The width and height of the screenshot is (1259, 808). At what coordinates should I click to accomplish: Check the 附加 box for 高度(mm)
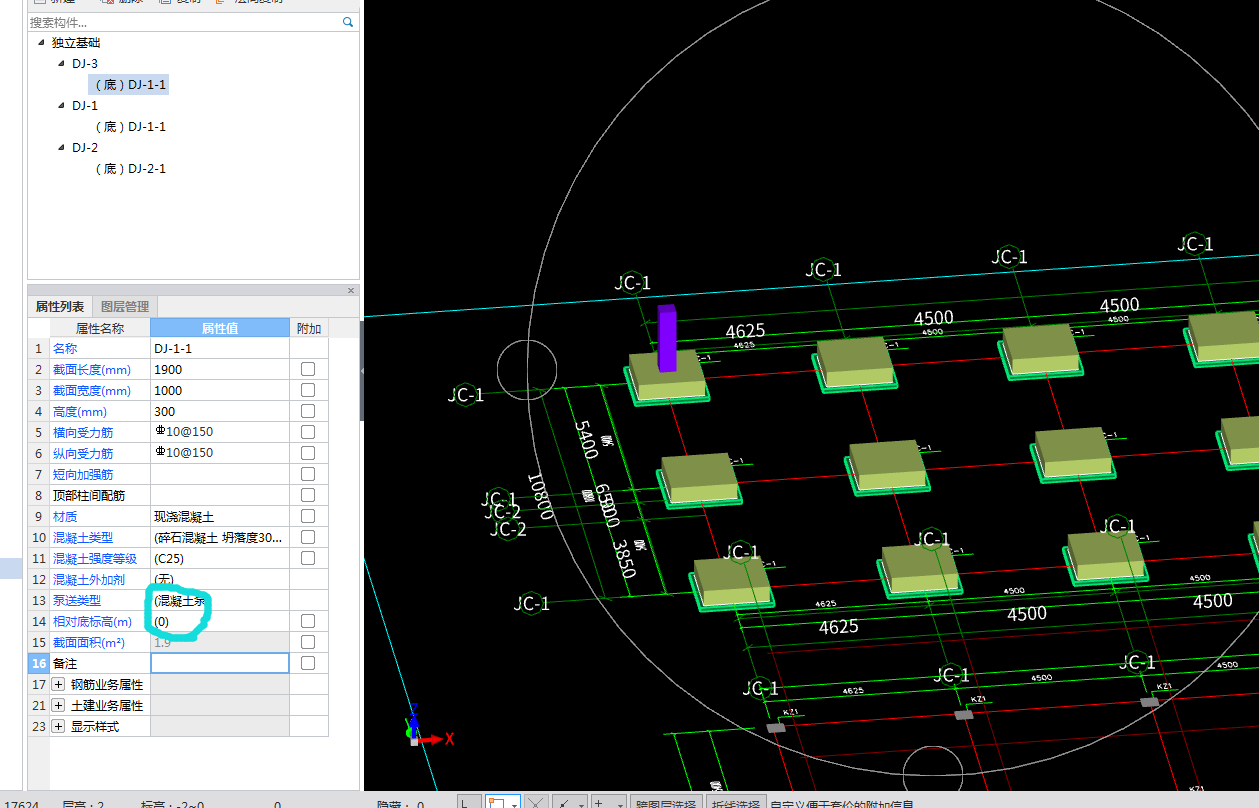pos(308,411)
